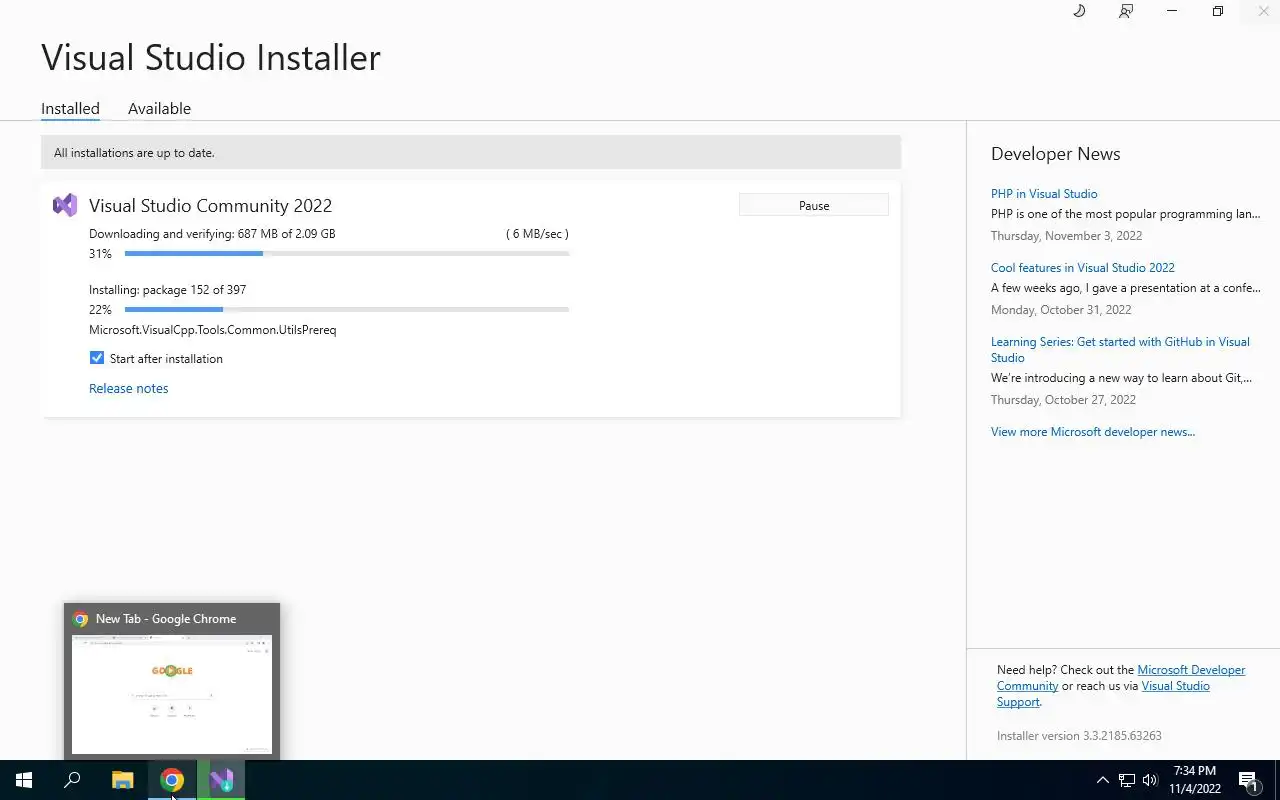Viewport: 1280px width, 800px height.
Task: Open the taskbar search icon
Action: click(72, 780)
